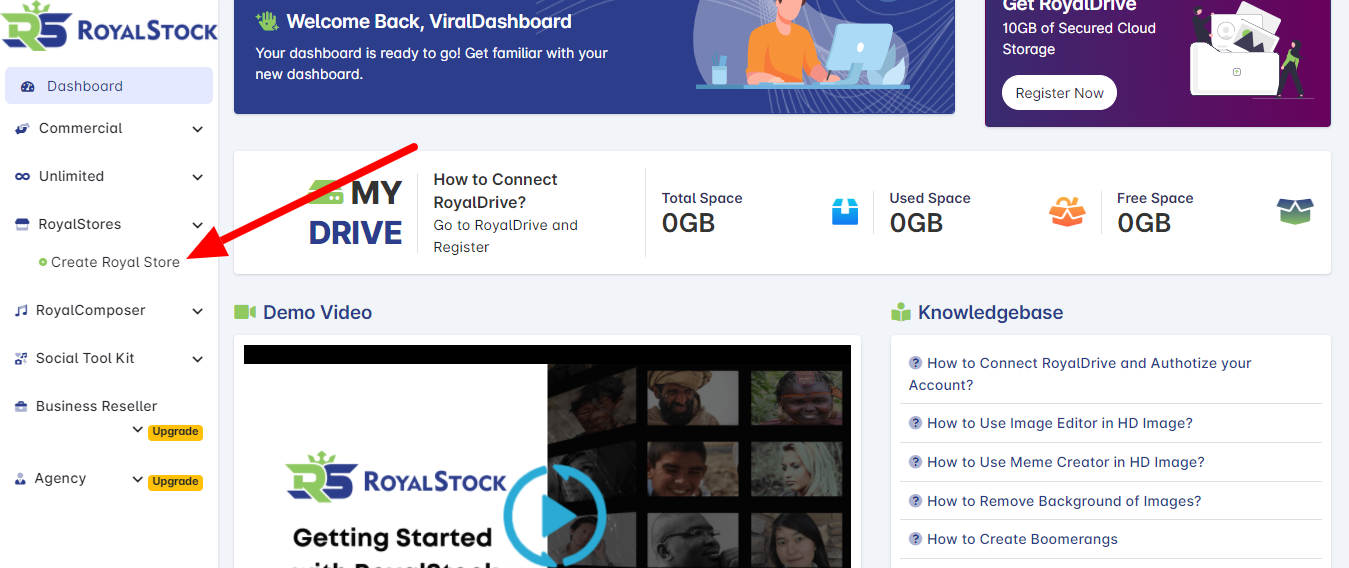Image resolution: width=1349 pixels, height=568 pixels.
Task: Open How to Connect RoyalDrive article
Action: 1080,374
